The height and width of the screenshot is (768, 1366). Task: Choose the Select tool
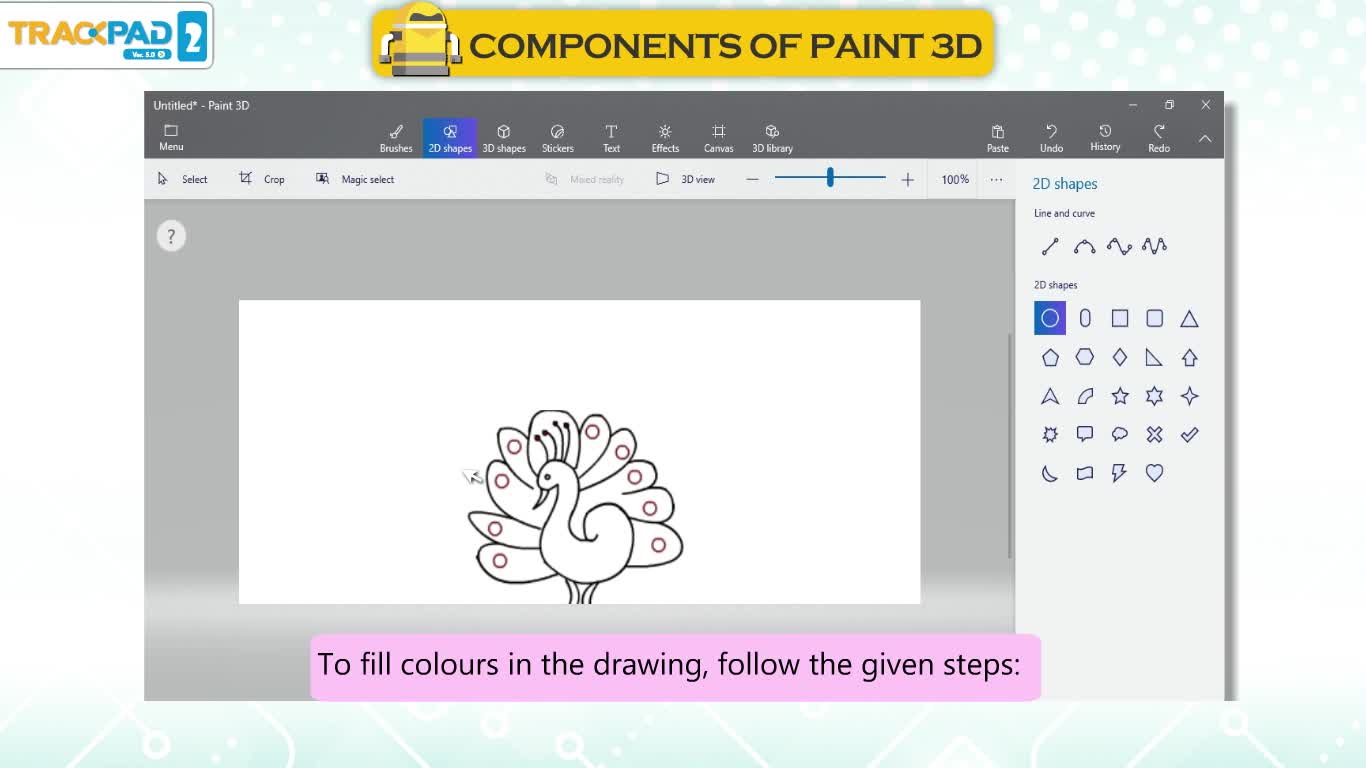(x=182, y=179)
